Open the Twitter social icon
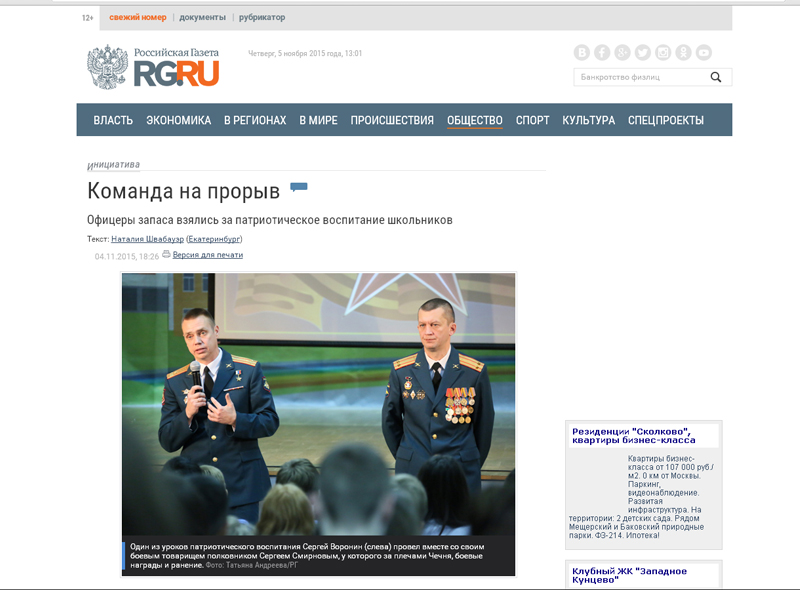The width and height of the screenshot is (800, 590). pos(643,52)
